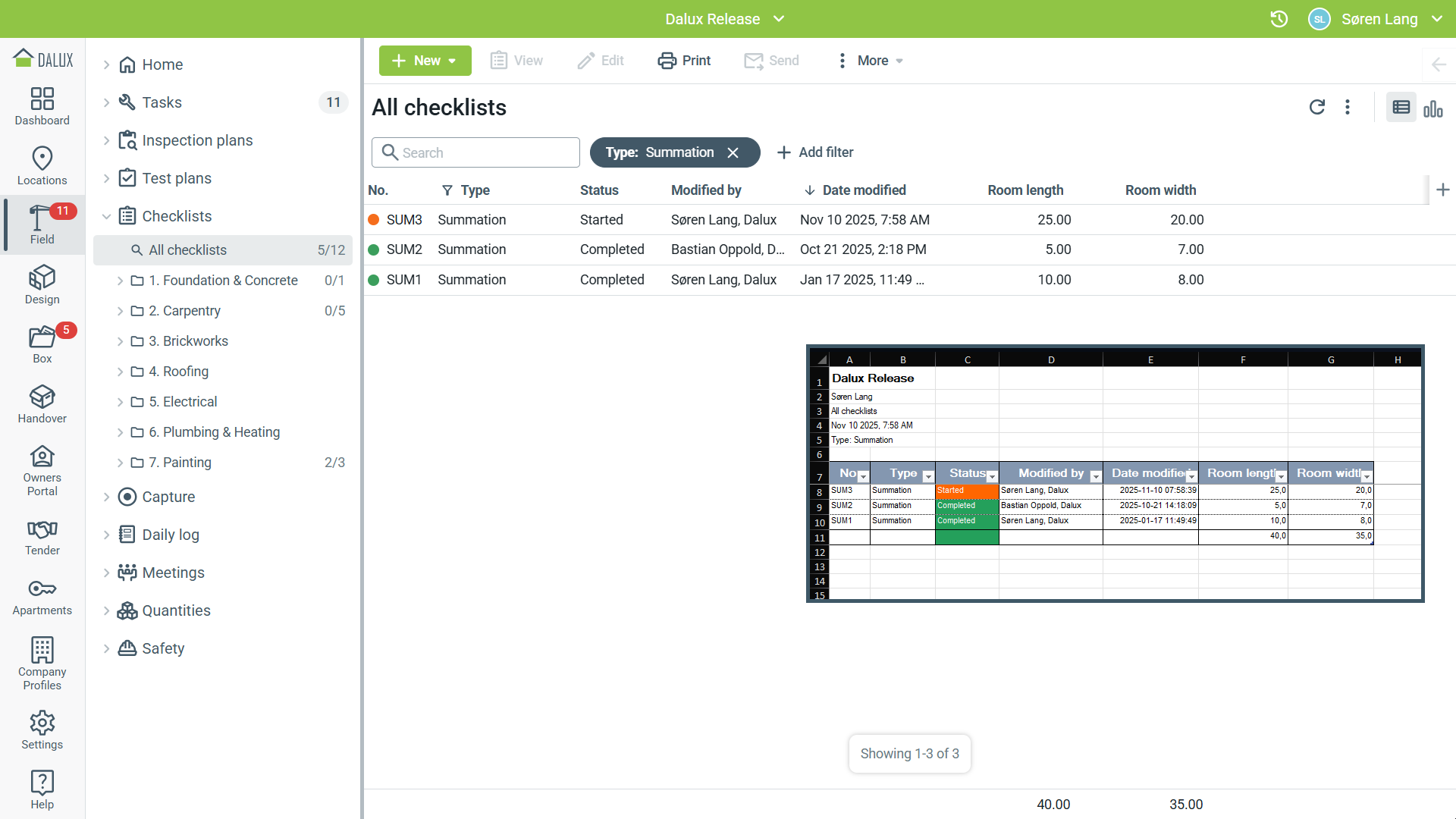Click the View toolbar button
The image size is (1456, 819).
516,61
